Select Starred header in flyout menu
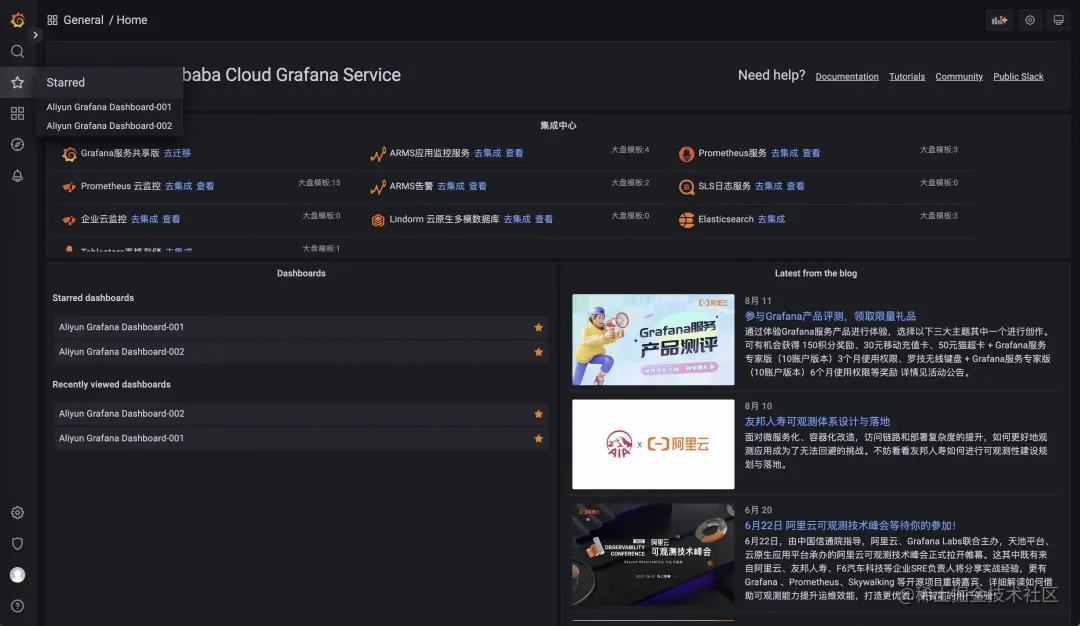This screenshot has height=626, width=1080. tap(65, 83)
